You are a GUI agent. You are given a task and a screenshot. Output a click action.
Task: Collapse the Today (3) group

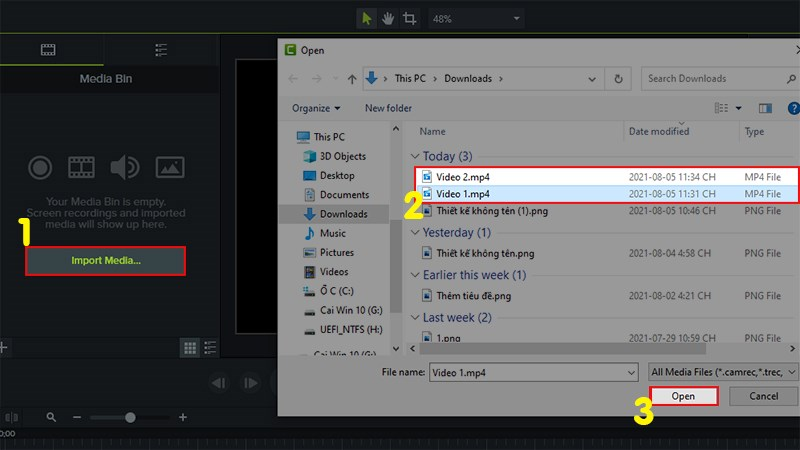[x=415, y=157]
